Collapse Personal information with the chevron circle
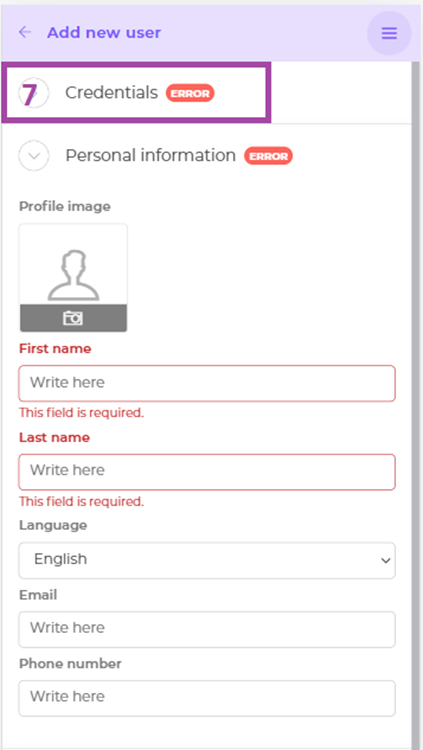The image size is (423, 750). pos(33,156)
